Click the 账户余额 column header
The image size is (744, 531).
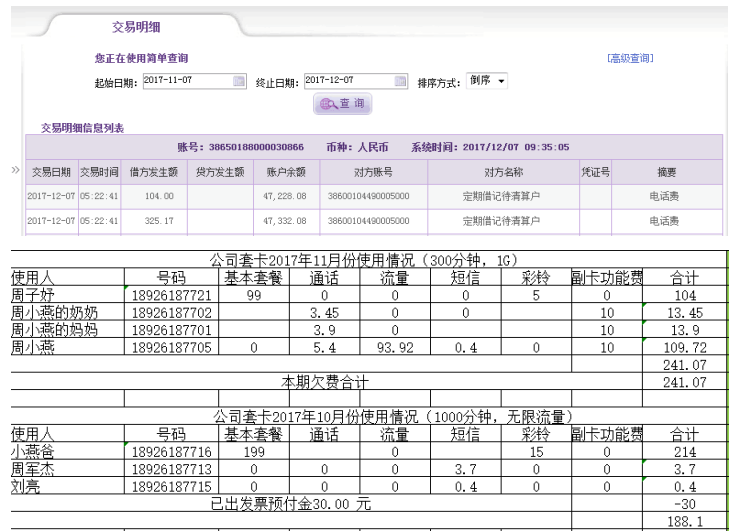pos(285,172)
